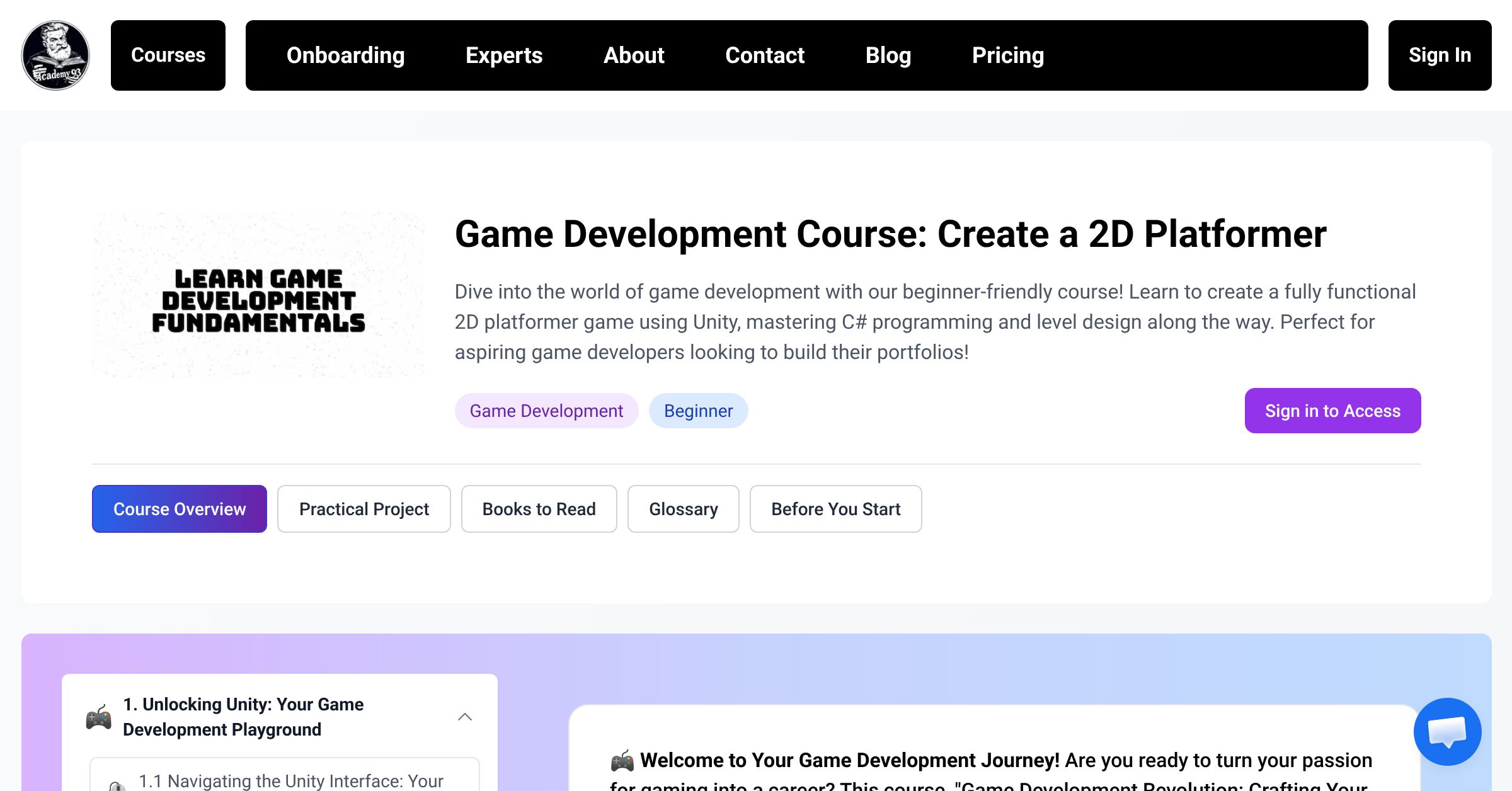View the Pricing page
This screenshot has height=791, width=1512.
tap(1008, 55)
